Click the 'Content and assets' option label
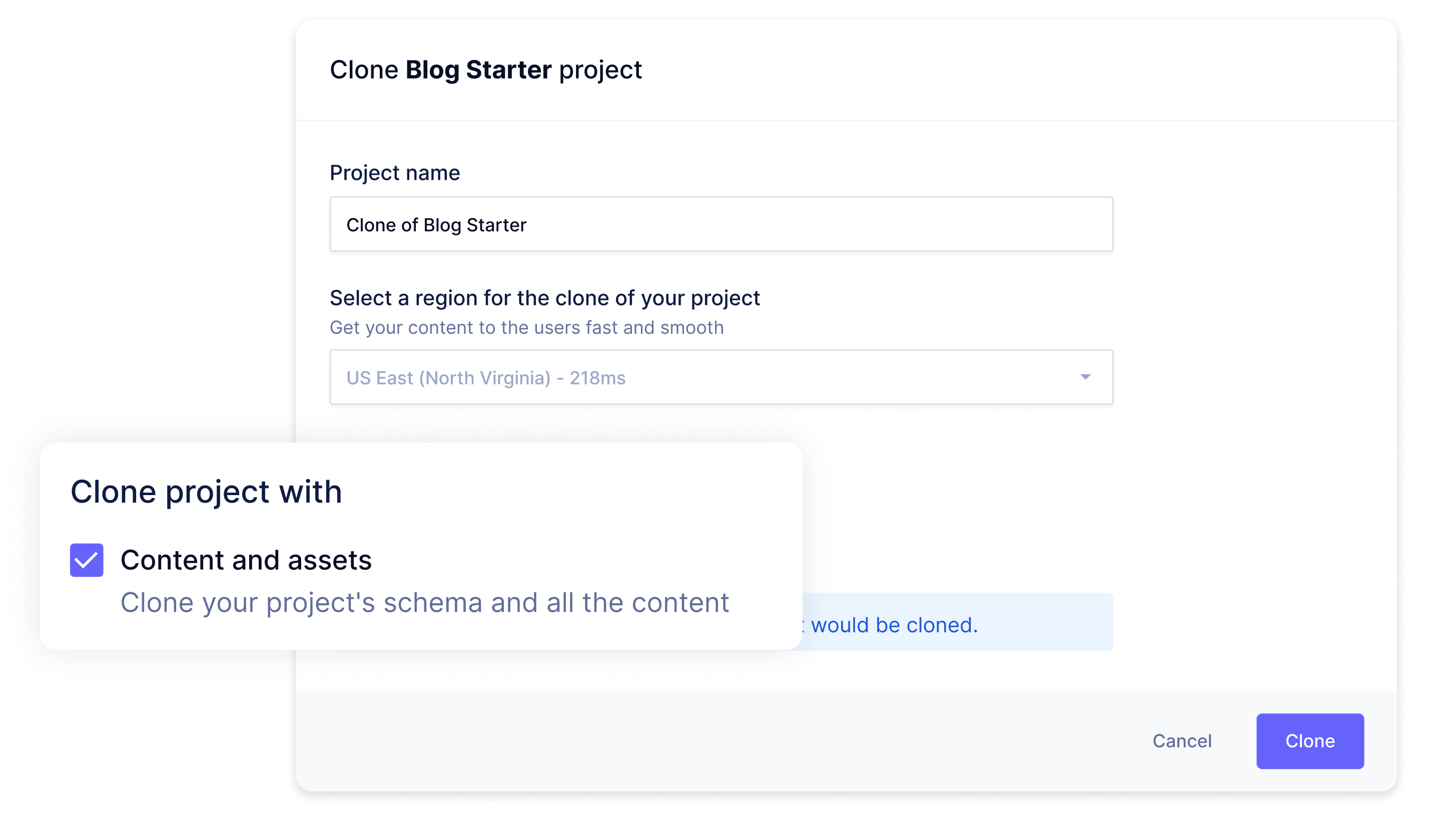 pyautogui.click(x=246, y=560)
